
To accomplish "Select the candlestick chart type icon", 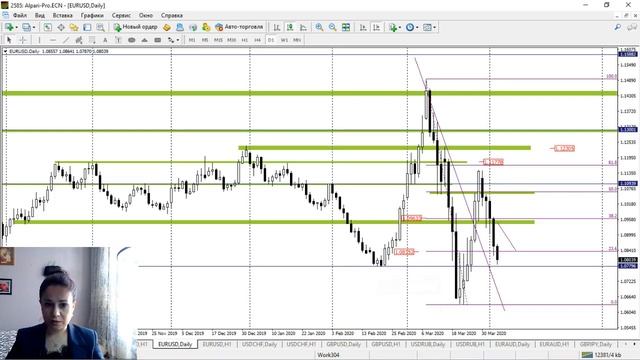I will [x=290, y=27].
